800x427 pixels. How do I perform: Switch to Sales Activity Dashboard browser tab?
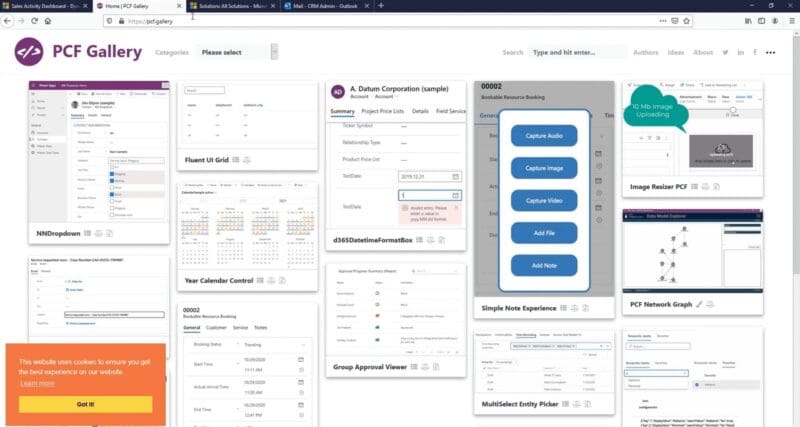pos(40,6)
